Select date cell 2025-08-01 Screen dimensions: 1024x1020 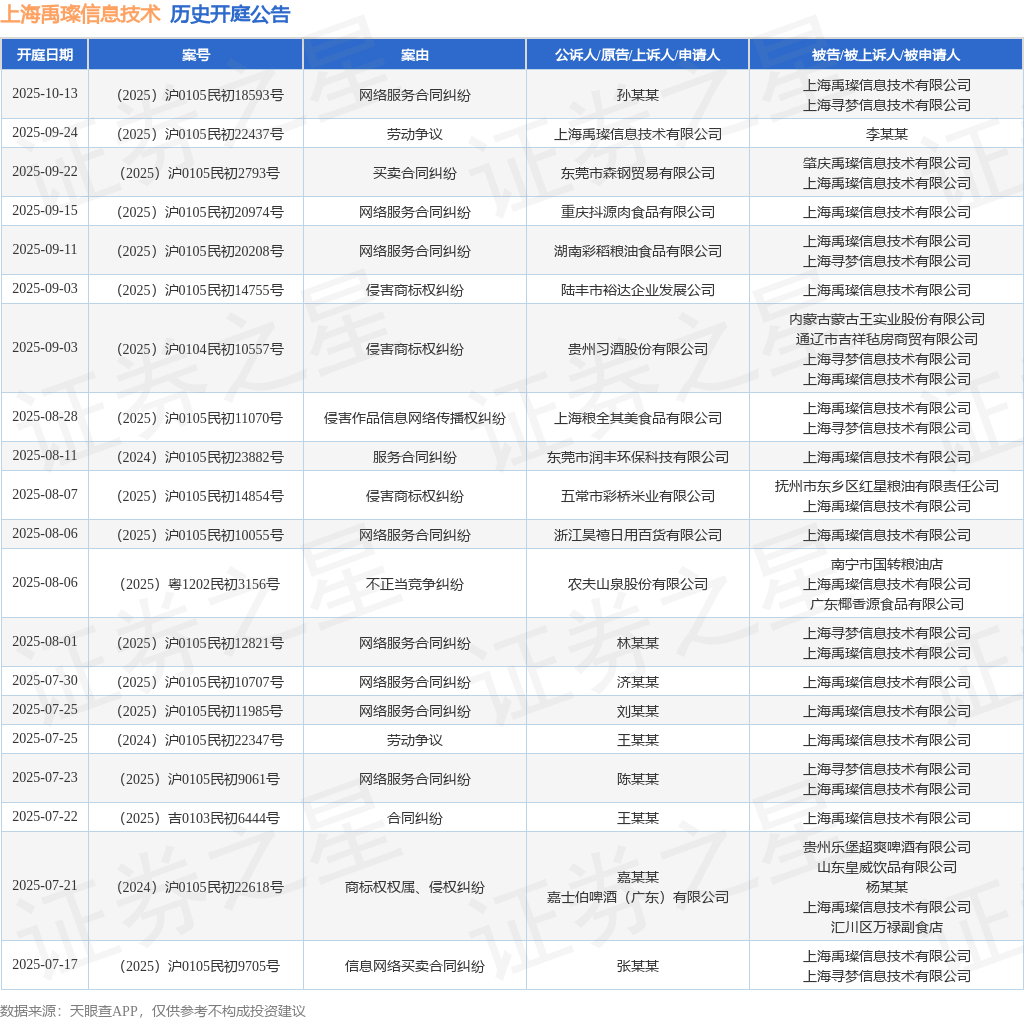pyautogui.click(x=44, y=641)
